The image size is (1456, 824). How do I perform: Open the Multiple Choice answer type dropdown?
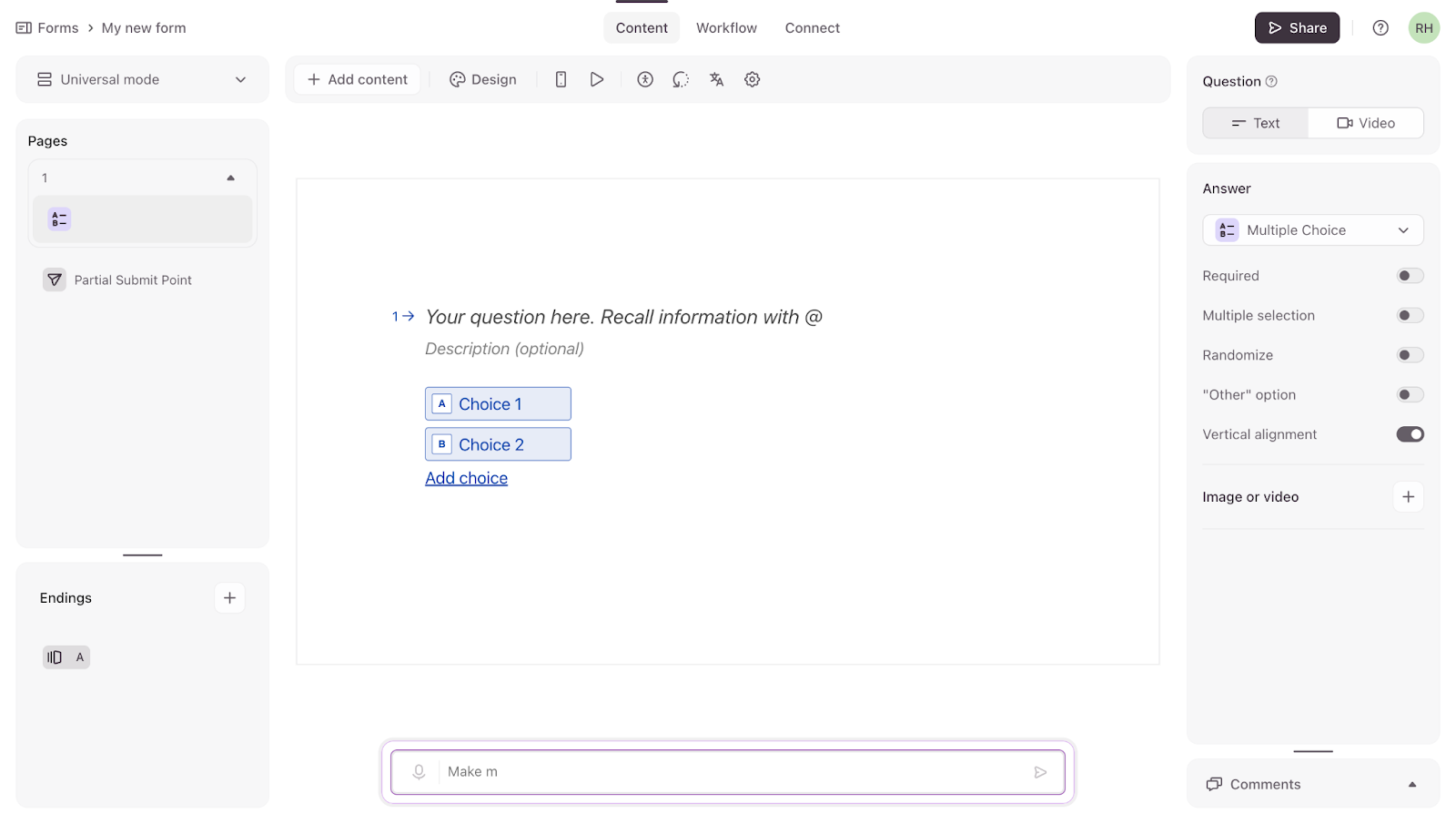(1312, 230)
